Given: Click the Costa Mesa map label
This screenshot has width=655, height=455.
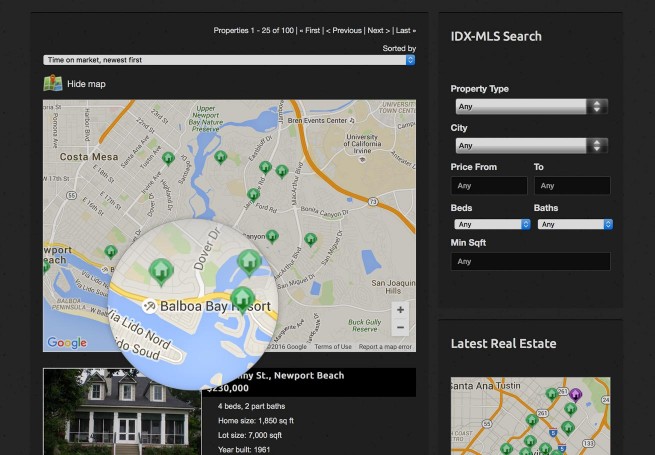Looking at the screenshot, I should pos(89,157).
